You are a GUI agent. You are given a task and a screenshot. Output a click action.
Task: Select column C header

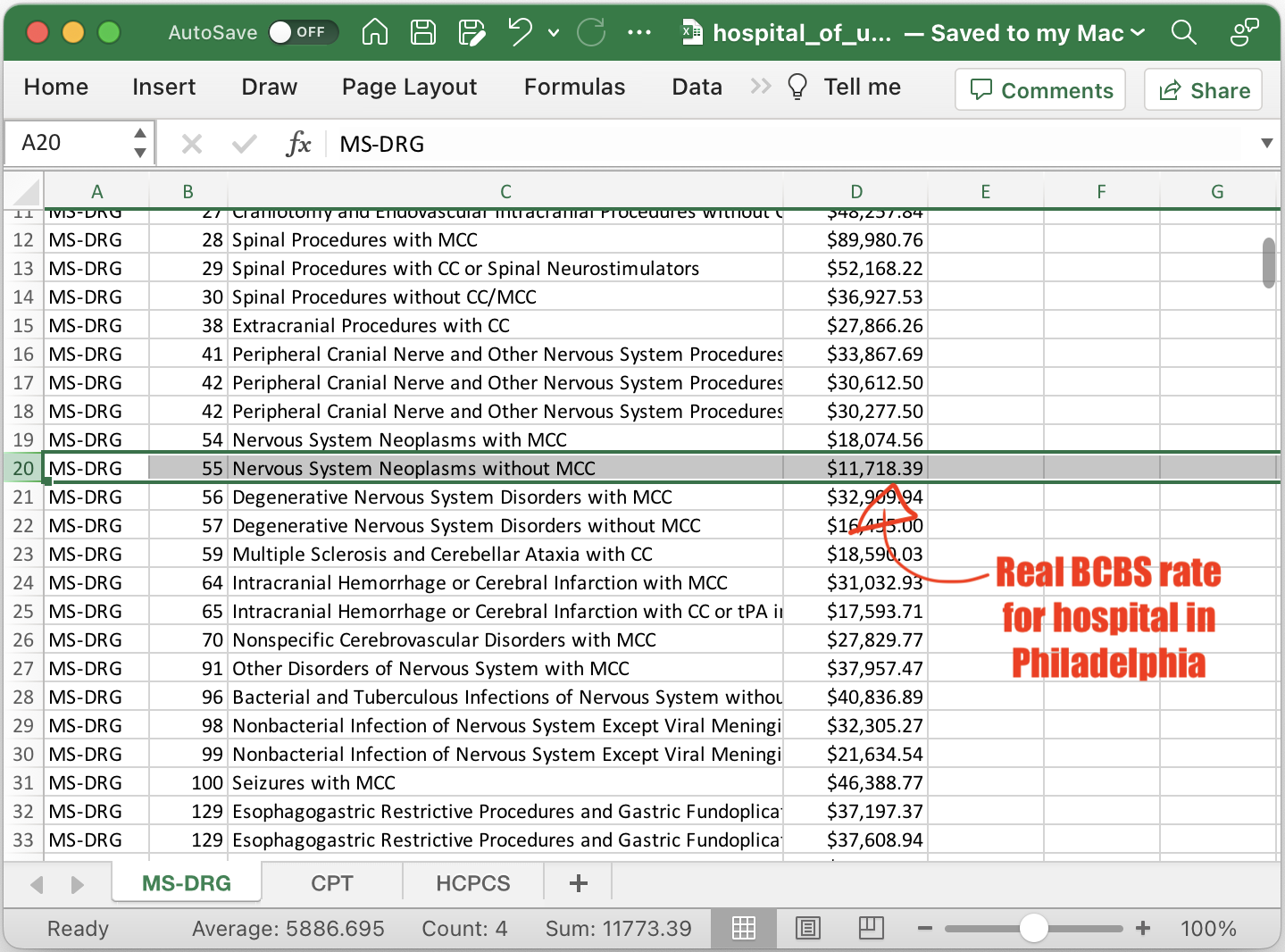(x=505, y=191)
